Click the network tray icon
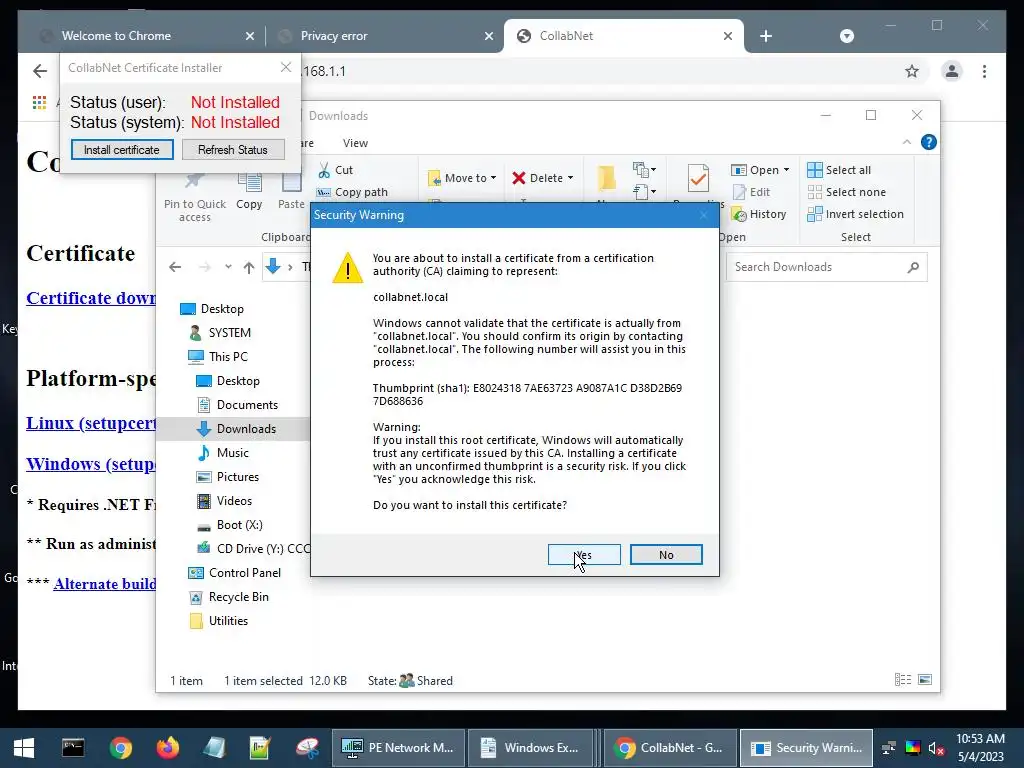Image resolution: width=1024 pixels, height=768 pixels. pyautogui.click(x=889, y=748)
